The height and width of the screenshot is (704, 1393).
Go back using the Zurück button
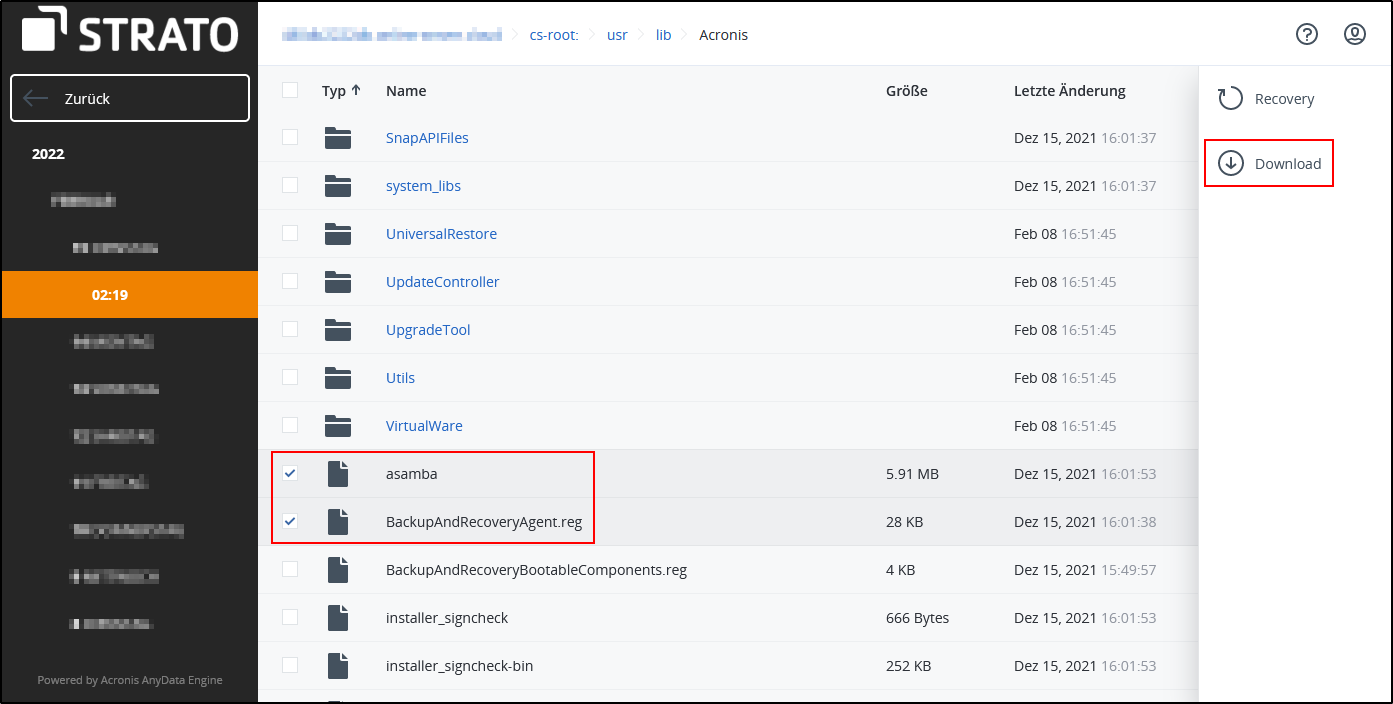click(130, 98)
